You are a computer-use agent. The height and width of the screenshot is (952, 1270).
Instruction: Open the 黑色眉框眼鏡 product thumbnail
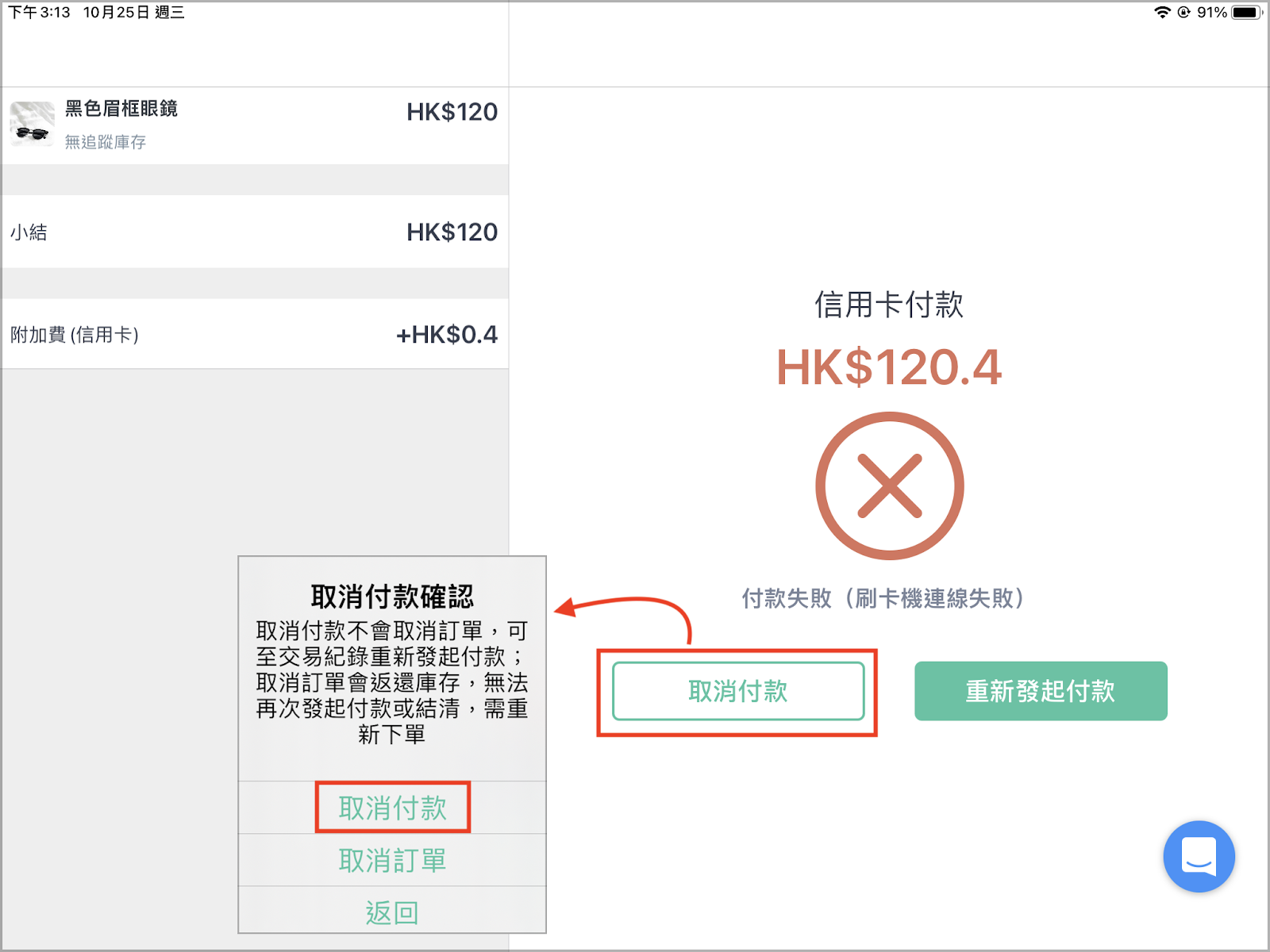[32, 125]
